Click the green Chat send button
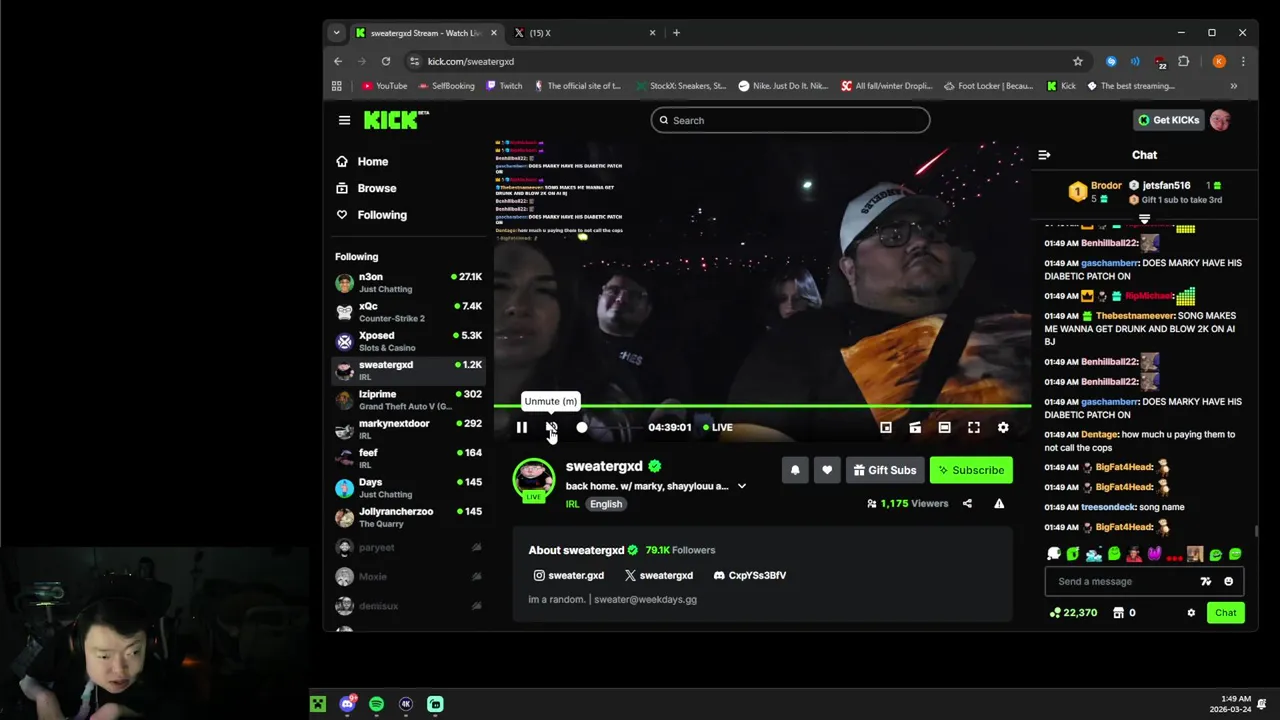The height and width of the screenshot is (720, 1280). click(1225, 613)
